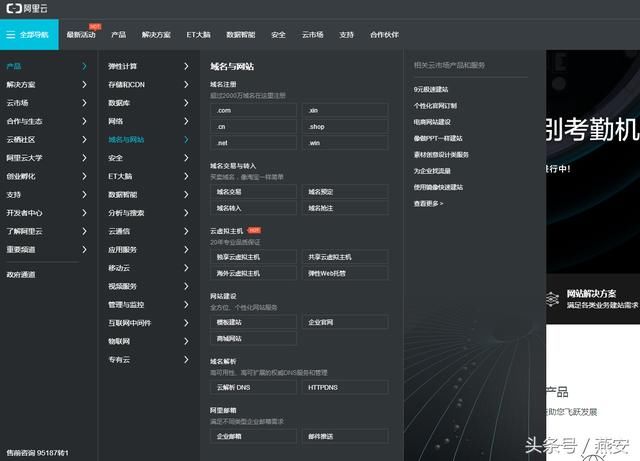
Task: Expand the 弹性计算 submenu arrow
Action: click(x=186, y=66)
